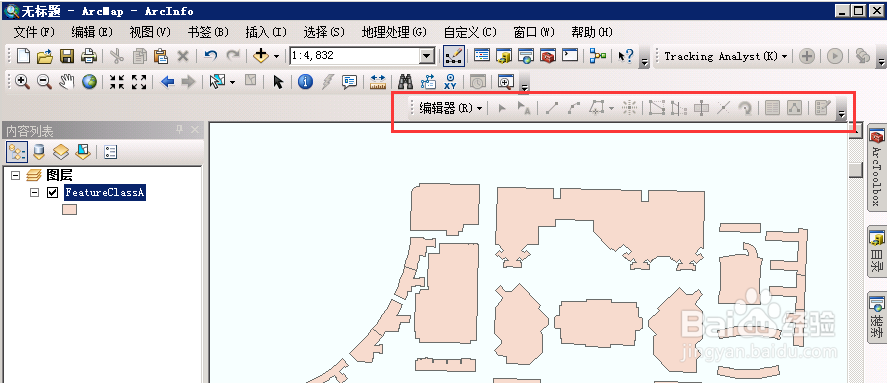
Task: Toggle FeatureClassA layer visibility checkbox
Action: 53,193
